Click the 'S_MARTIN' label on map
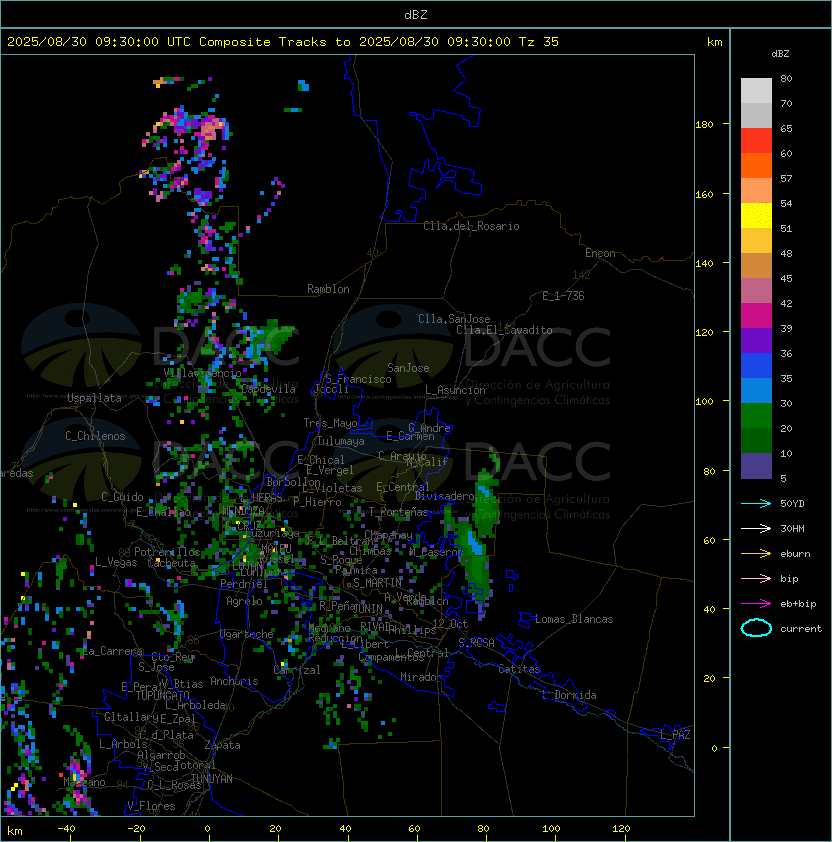This screenshot has height=842, width=832. tap(377, 583)
